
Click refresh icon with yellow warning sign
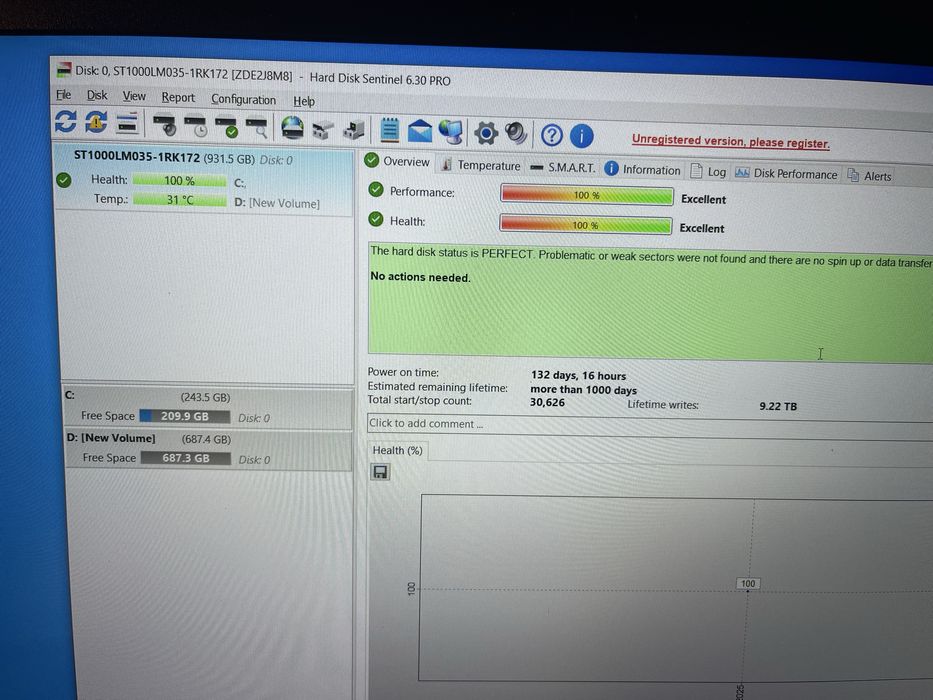point(96,121)
